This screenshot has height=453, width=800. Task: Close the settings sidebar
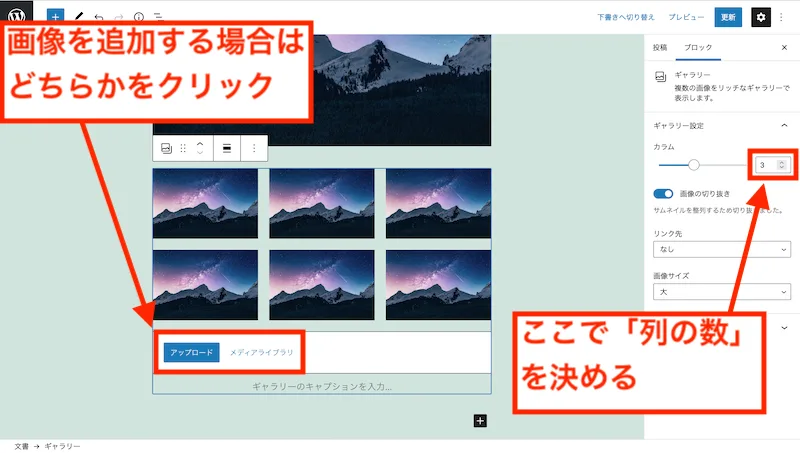coord(784,47)
